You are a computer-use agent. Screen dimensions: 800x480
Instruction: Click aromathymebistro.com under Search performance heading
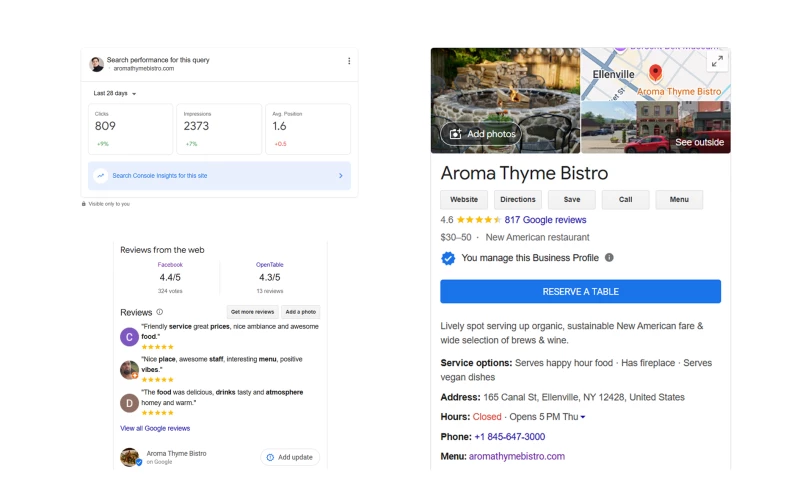point(144,68)
